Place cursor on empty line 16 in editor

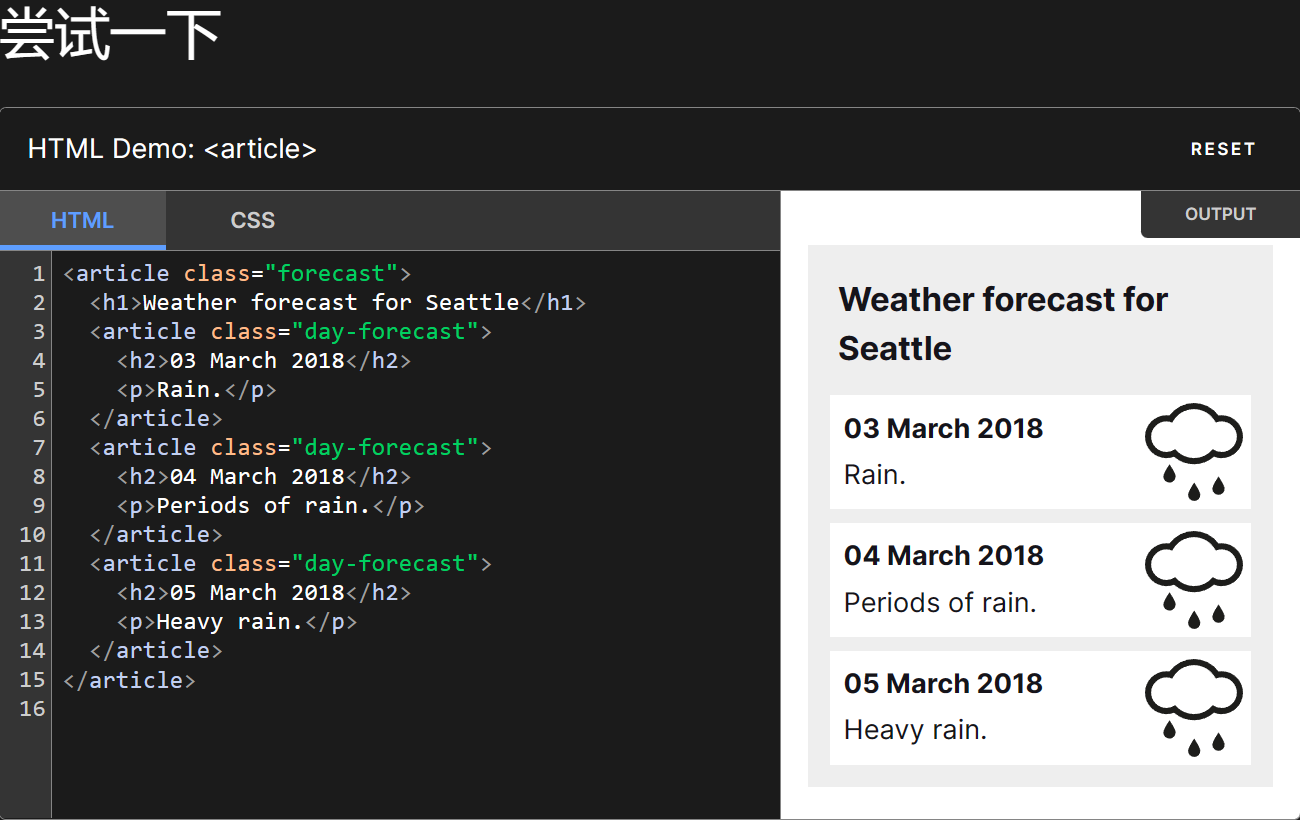(x=300, y=708)
